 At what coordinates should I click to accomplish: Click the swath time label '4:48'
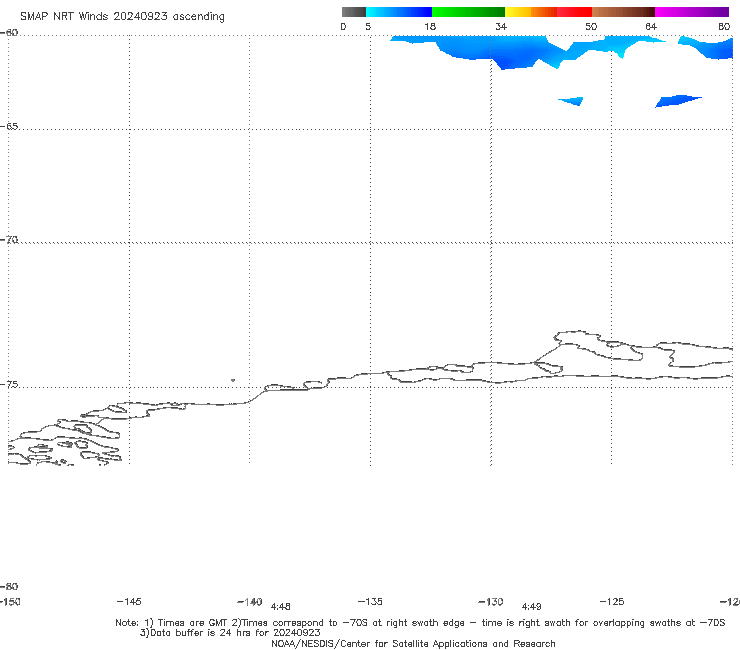280,607
